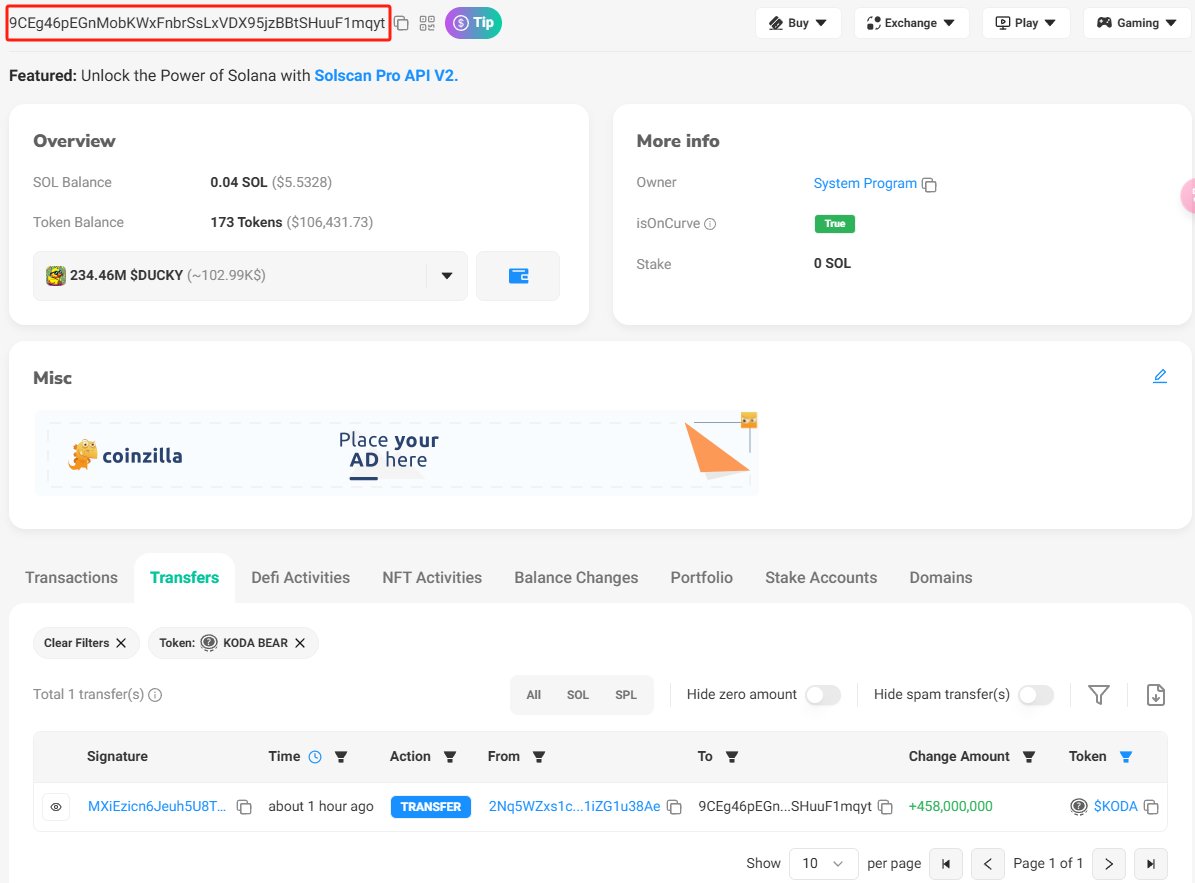This screenshot has width=1195, height=883.
Task: Jump to the first page
Action: (x=946, y=864)
